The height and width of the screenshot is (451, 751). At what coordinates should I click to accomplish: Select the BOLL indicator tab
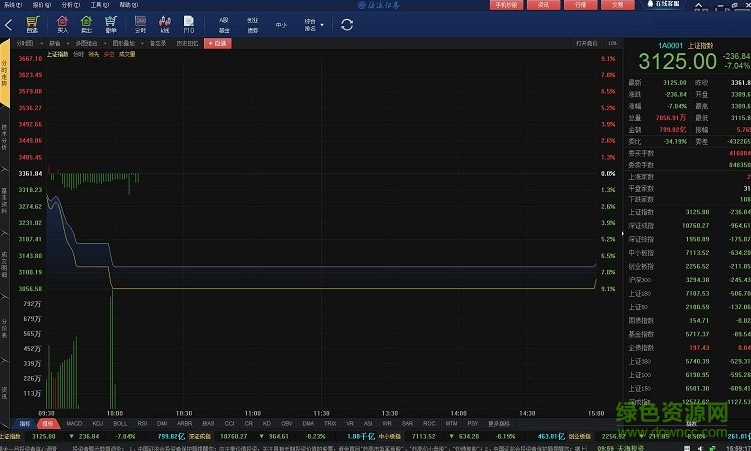118,424
